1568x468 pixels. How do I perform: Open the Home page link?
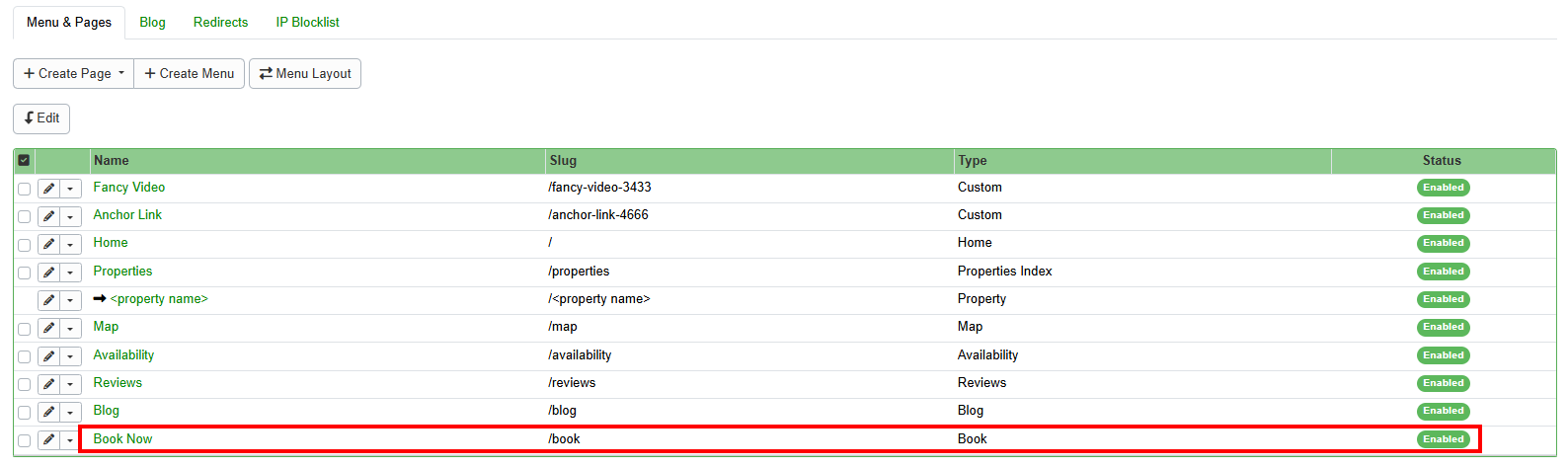click(x=111, y=242)
